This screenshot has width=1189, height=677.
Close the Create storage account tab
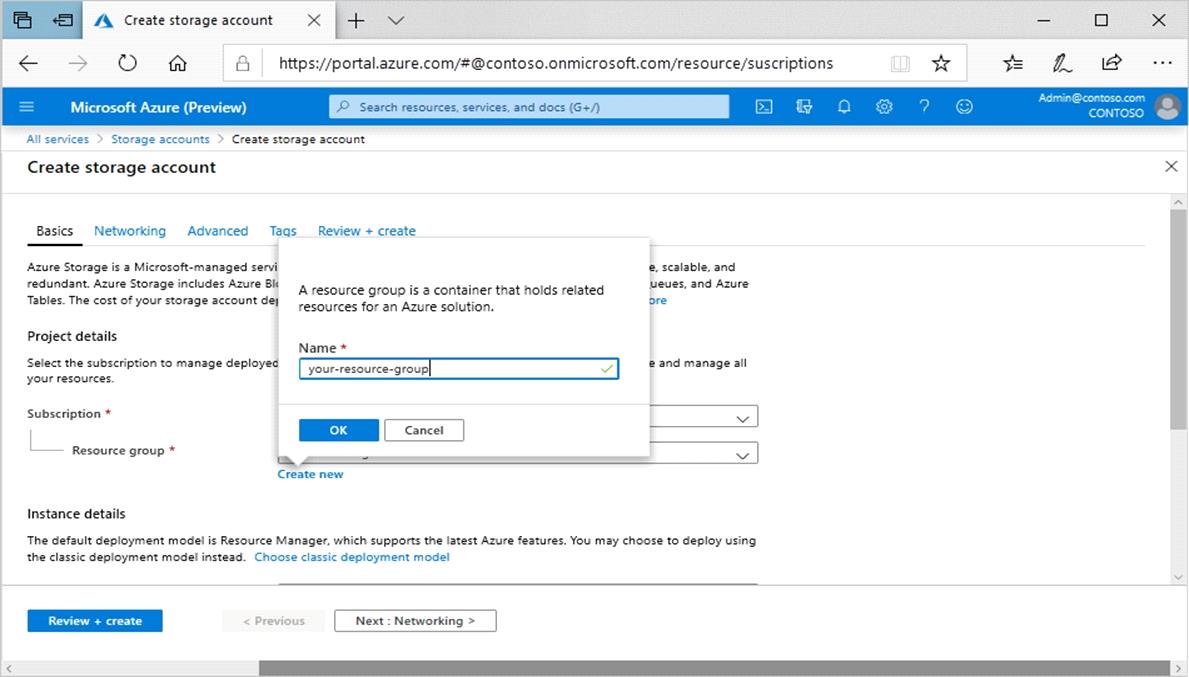(314, 20)
